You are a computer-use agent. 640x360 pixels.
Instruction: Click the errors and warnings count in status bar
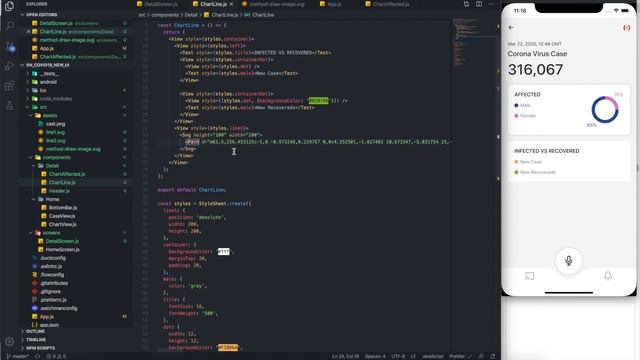(x=56, y=356)
